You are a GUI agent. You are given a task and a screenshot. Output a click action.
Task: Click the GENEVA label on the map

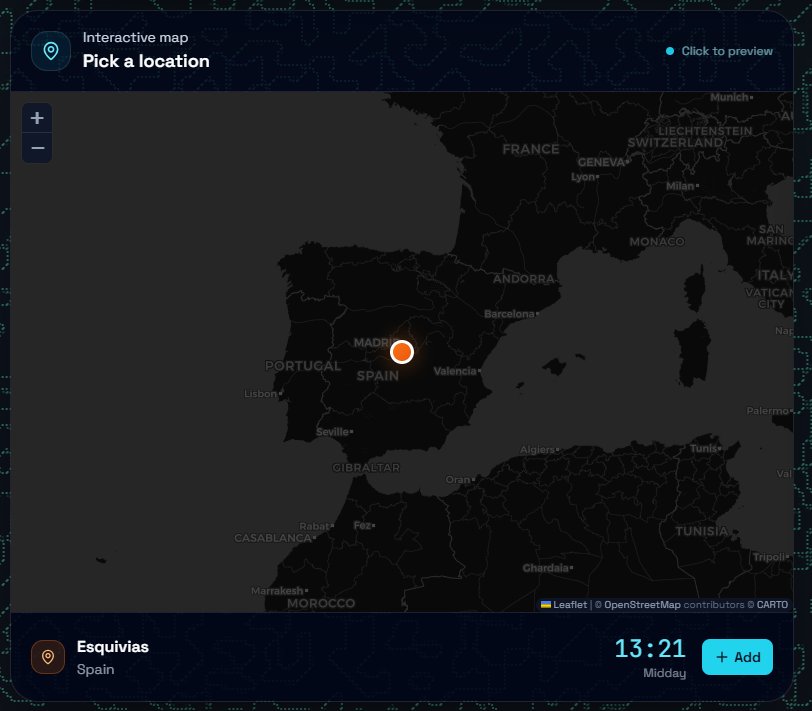pos(602,162)
